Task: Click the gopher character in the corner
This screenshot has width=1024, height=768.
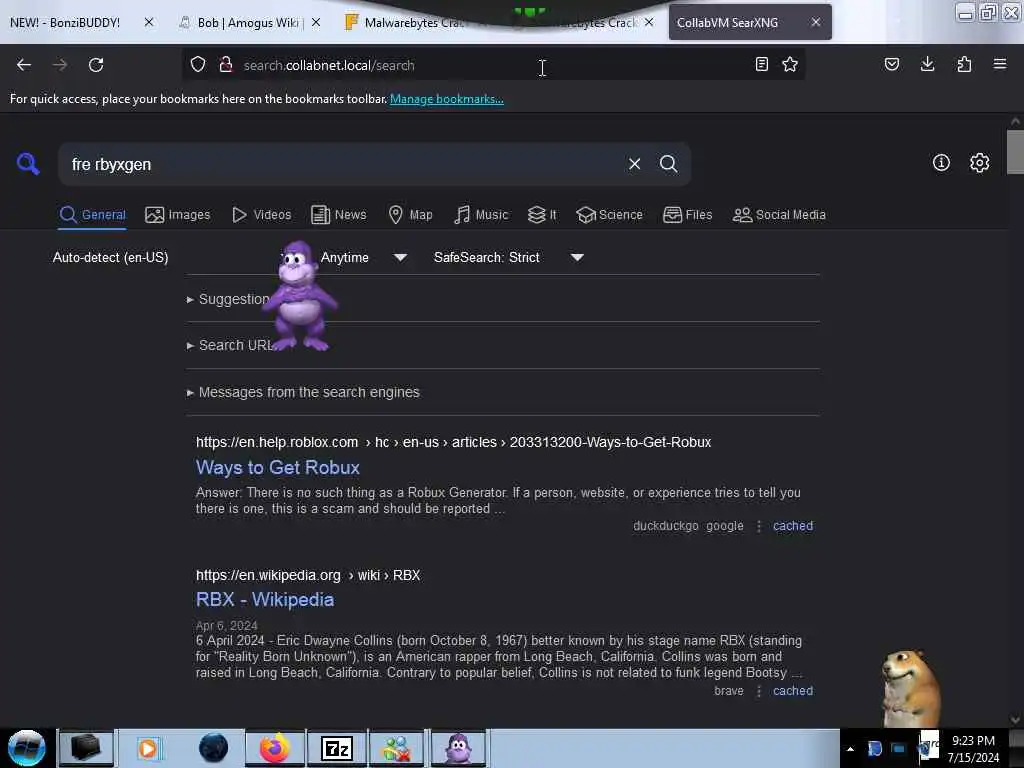Action: [910, 687]
